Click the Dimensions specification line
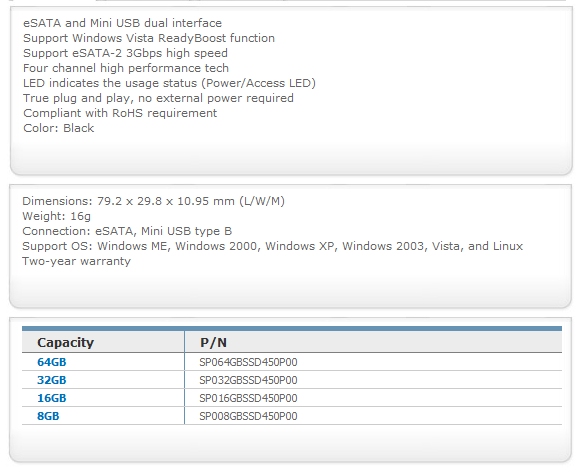The image size is (582, 473). pyautogui.click(x=154, y=201)
